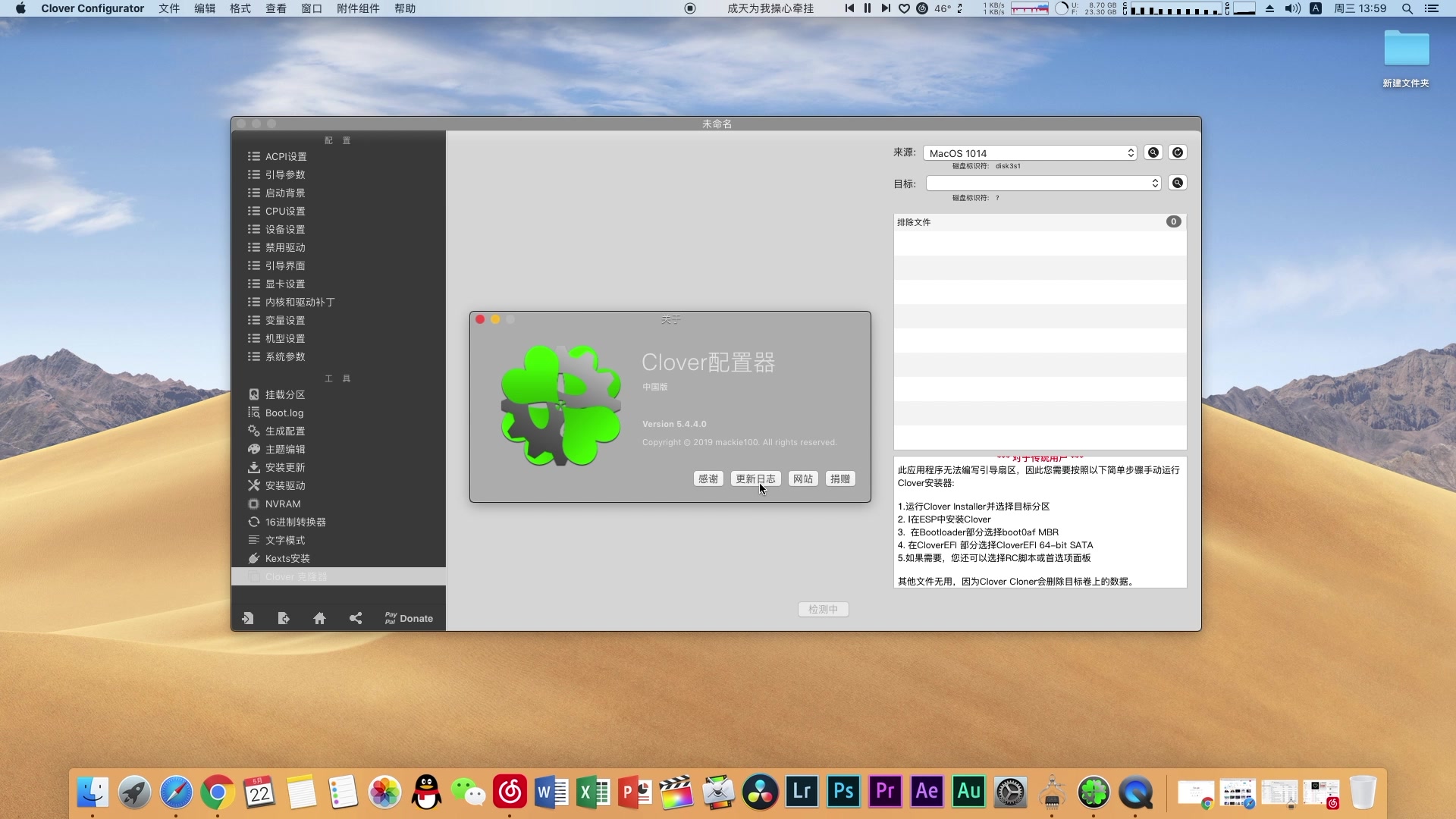The image size is (1456, 819).
Task: Click the Kexts安装 plug icon
Action: tap(254, 558)
